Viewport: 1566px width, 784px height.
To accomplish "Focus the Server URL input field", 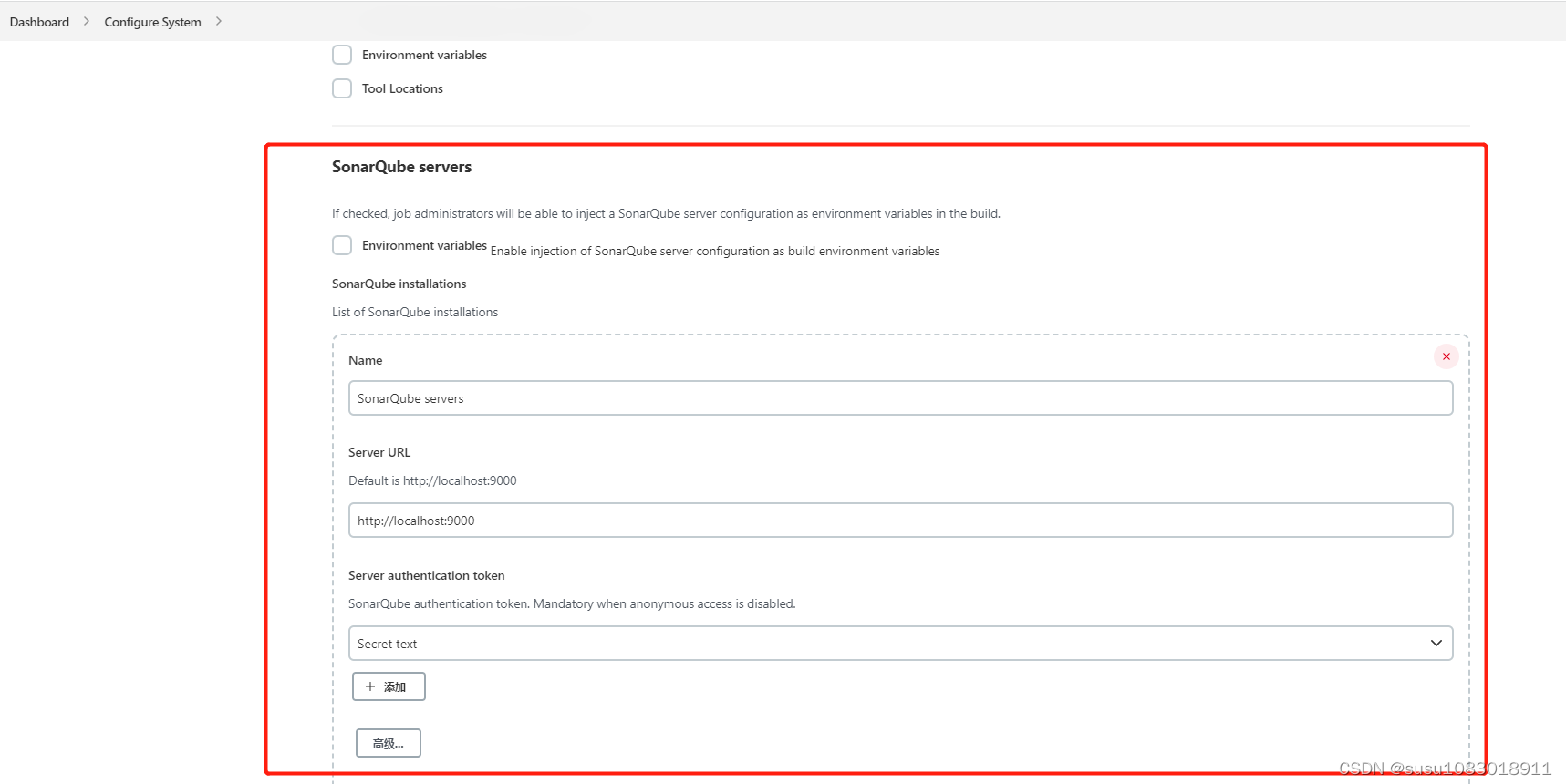I will (900, 521).
